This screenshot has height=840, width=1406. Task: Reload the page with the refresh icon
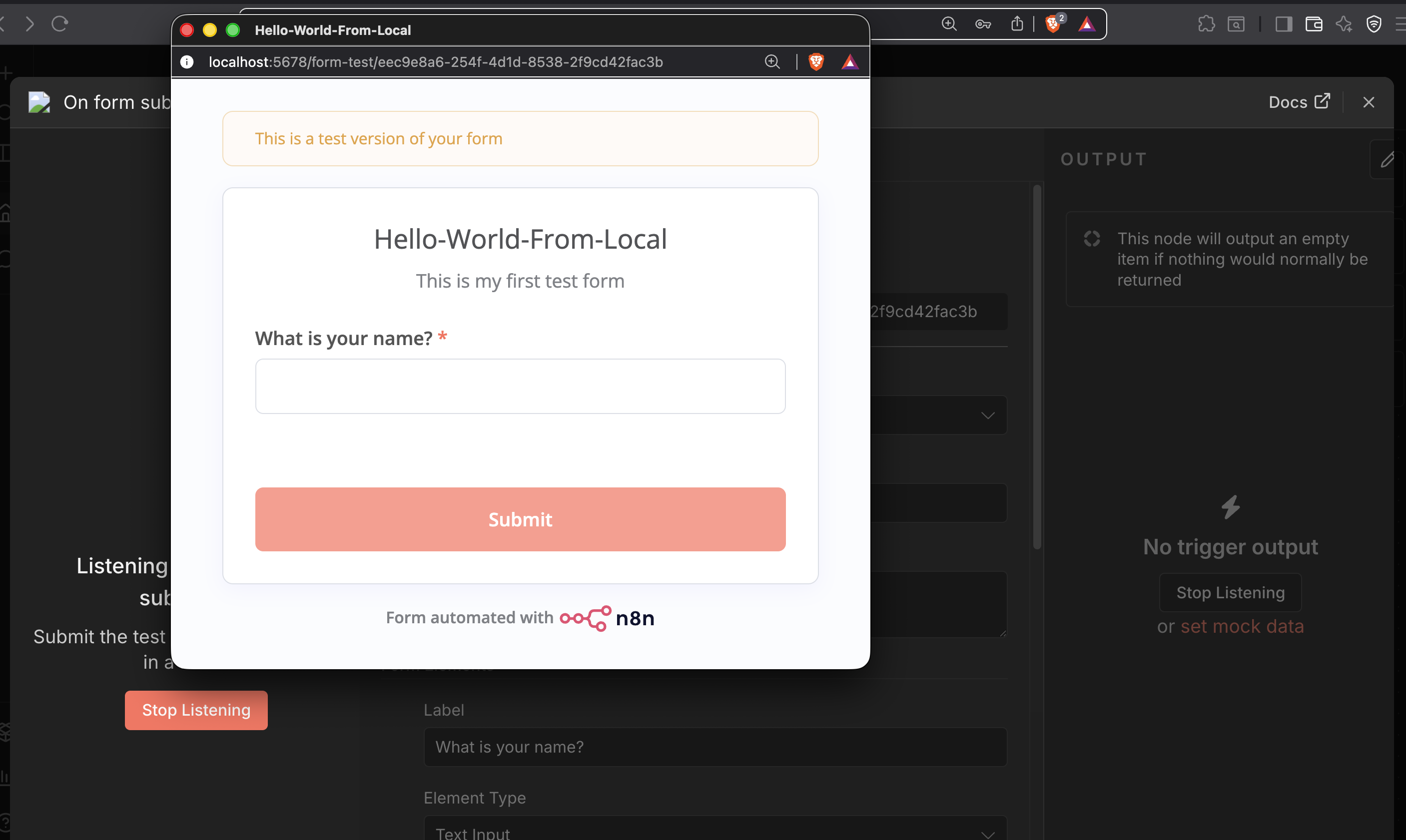point(60,24)
